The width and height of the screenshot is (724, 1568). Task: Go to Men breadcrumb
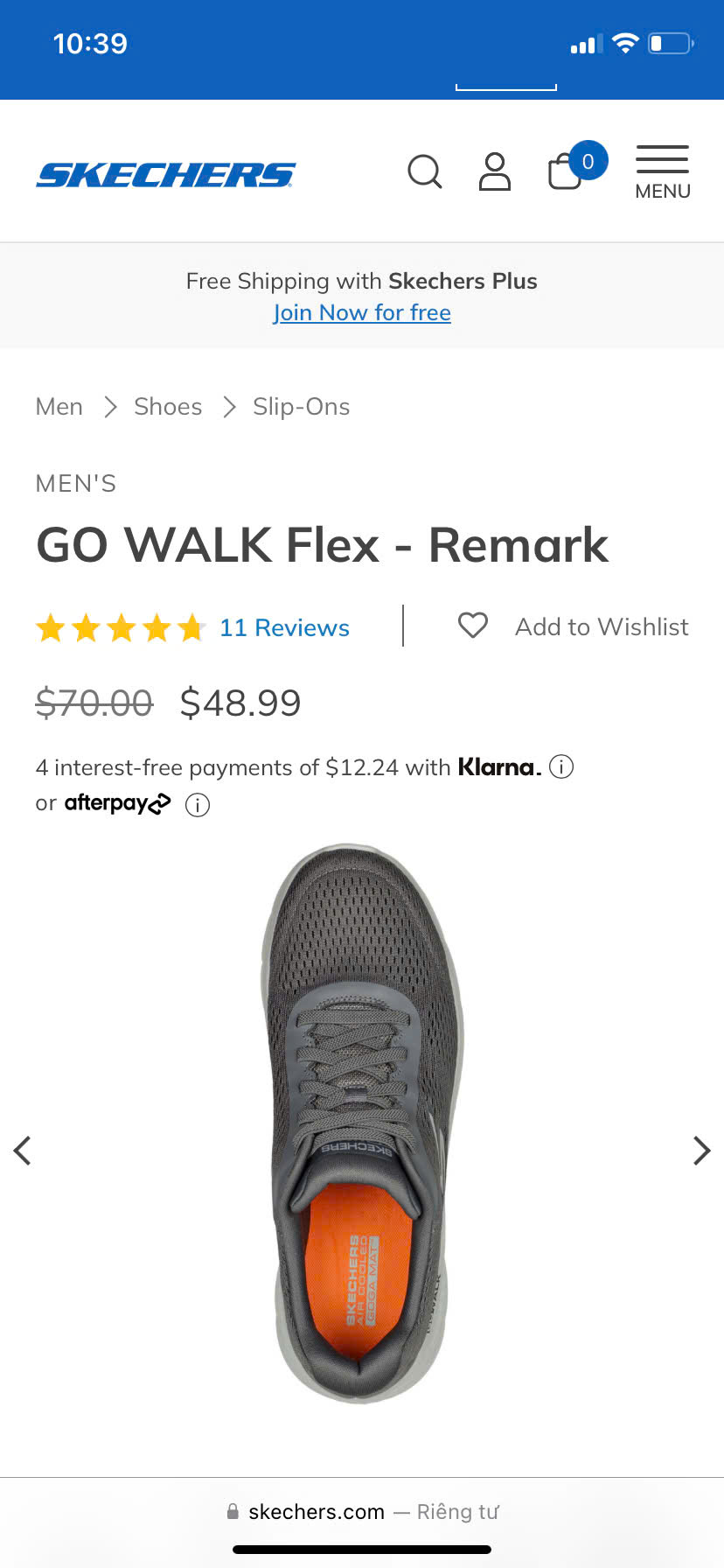tap(59, 407)
